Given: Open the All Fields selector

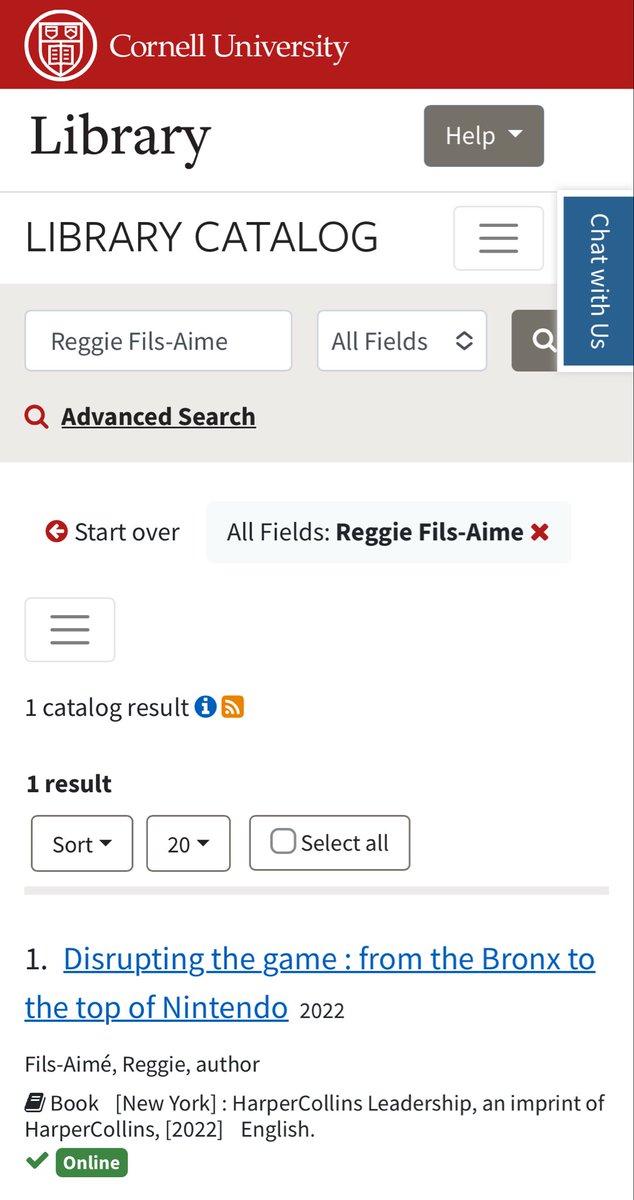Looking at the screenshot, I should coord(402,341).
